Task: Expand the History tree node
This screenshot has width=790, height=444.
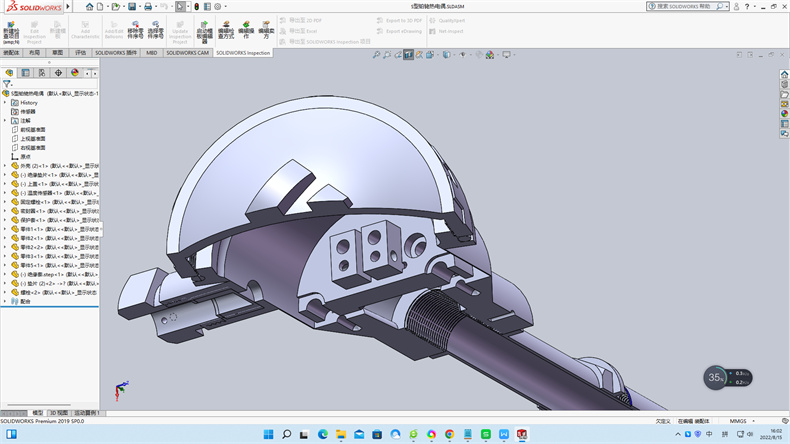Action: tap(5, 102)
